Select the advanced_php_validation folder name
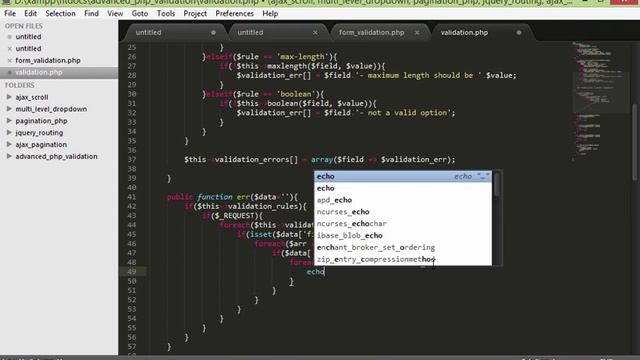 (56, 156)
